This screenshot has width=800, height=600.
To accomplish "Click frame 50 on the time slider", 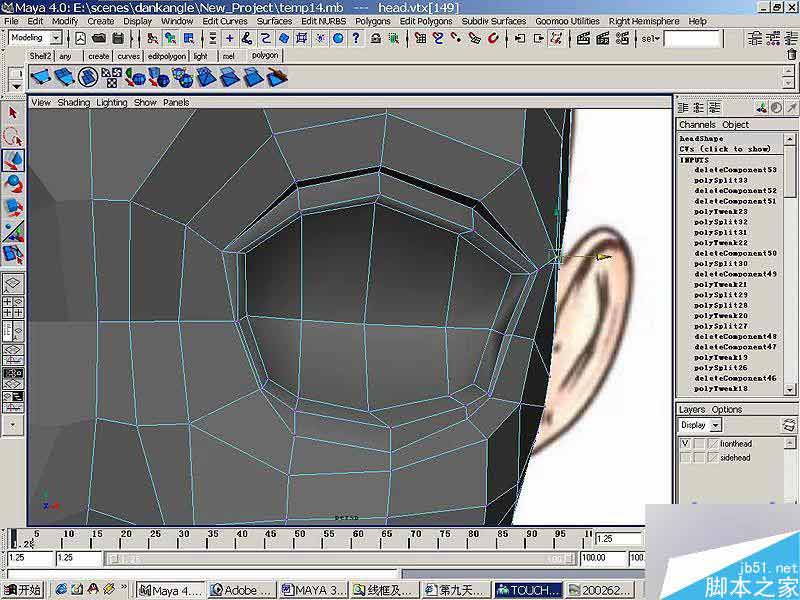I will pos(299,537).
